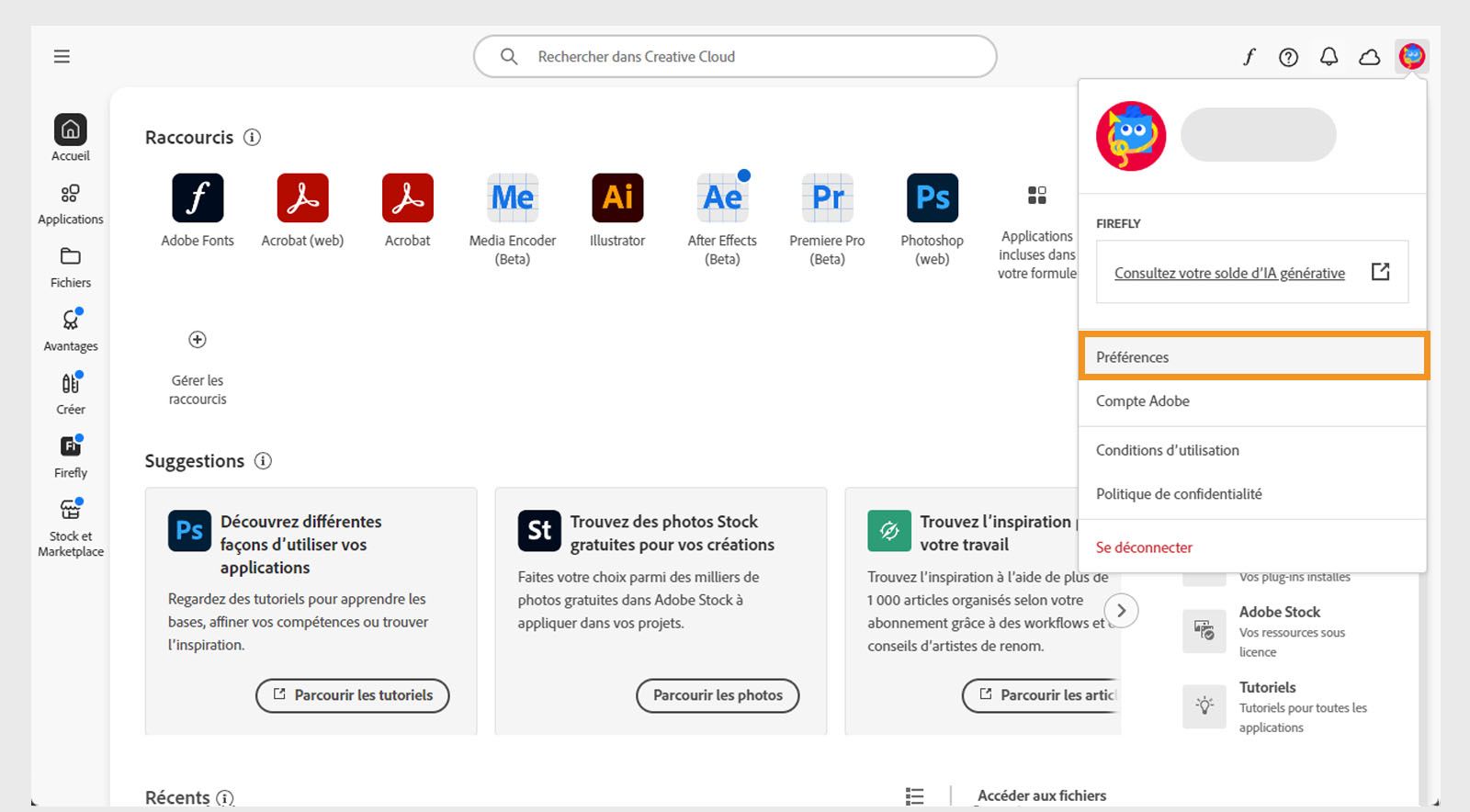The image size is (1470, 812).
Task: Check cloud sync status icon
Action: click(1370, 57)
